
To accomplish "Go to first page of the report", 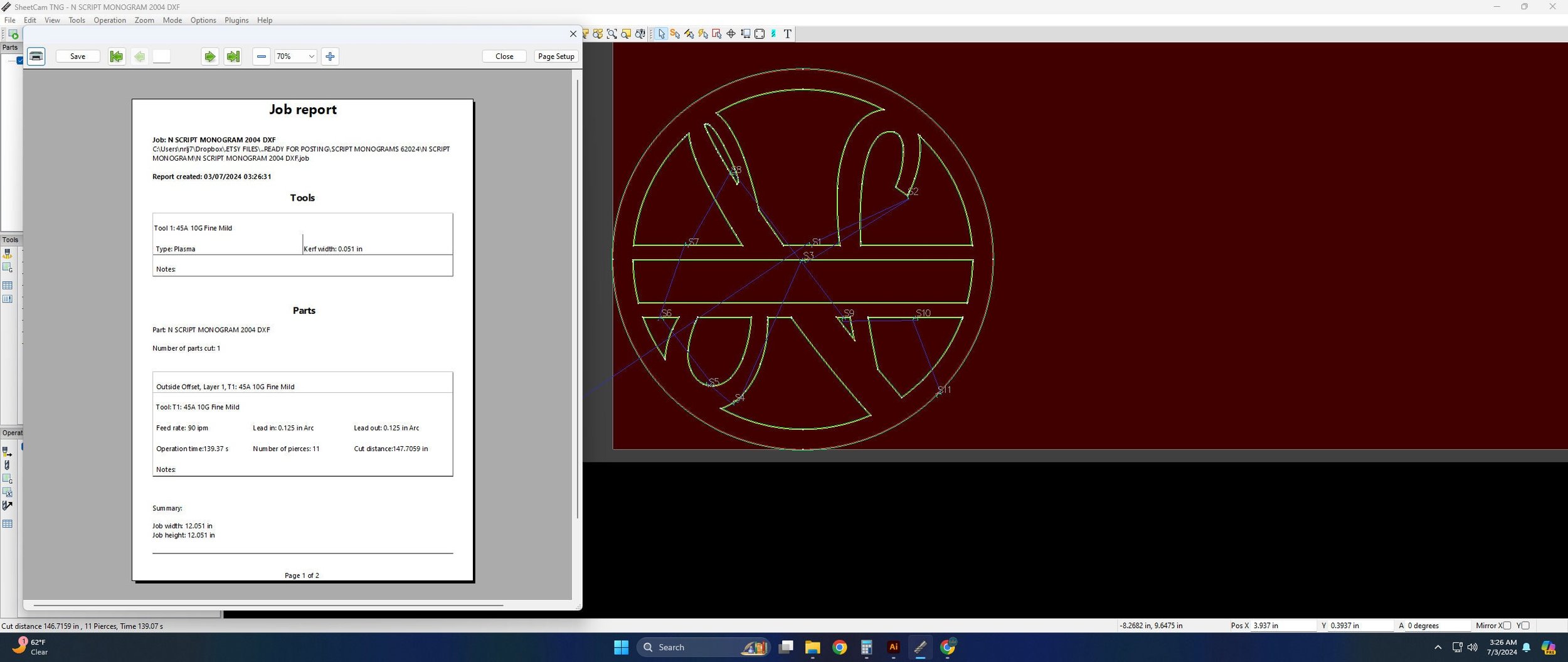I will [116, 56].
